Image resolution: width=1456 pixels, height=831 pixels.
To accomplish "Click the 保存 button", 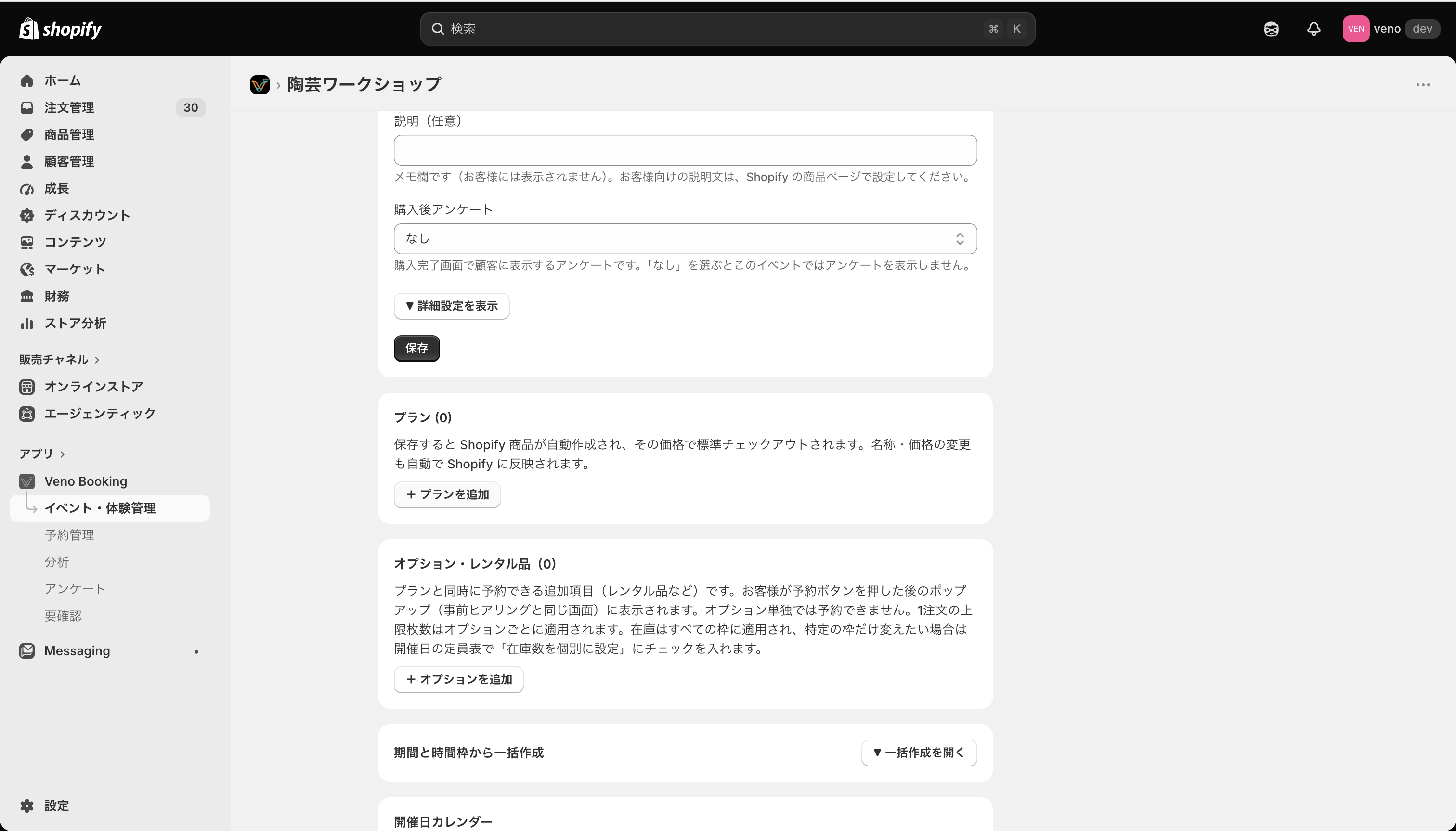I will pyautogui.click(x=416, y=348).
